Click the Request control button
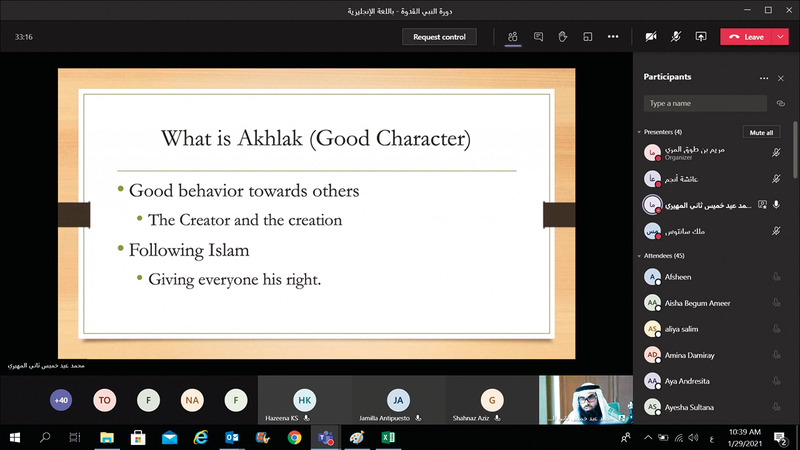The height and width of the screenshot is (450, 800). click(440, 37)
